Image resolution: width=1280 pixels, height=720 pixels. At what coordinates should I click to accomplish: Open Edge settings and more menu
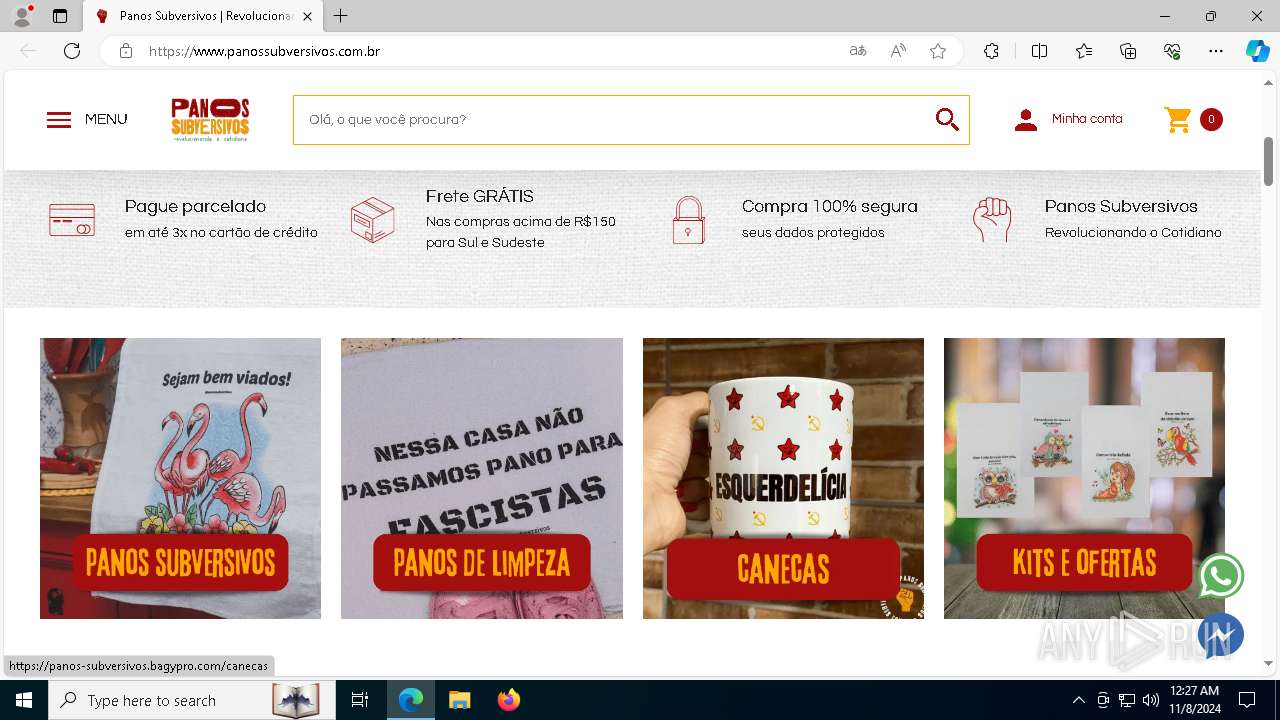point(1216,51)
